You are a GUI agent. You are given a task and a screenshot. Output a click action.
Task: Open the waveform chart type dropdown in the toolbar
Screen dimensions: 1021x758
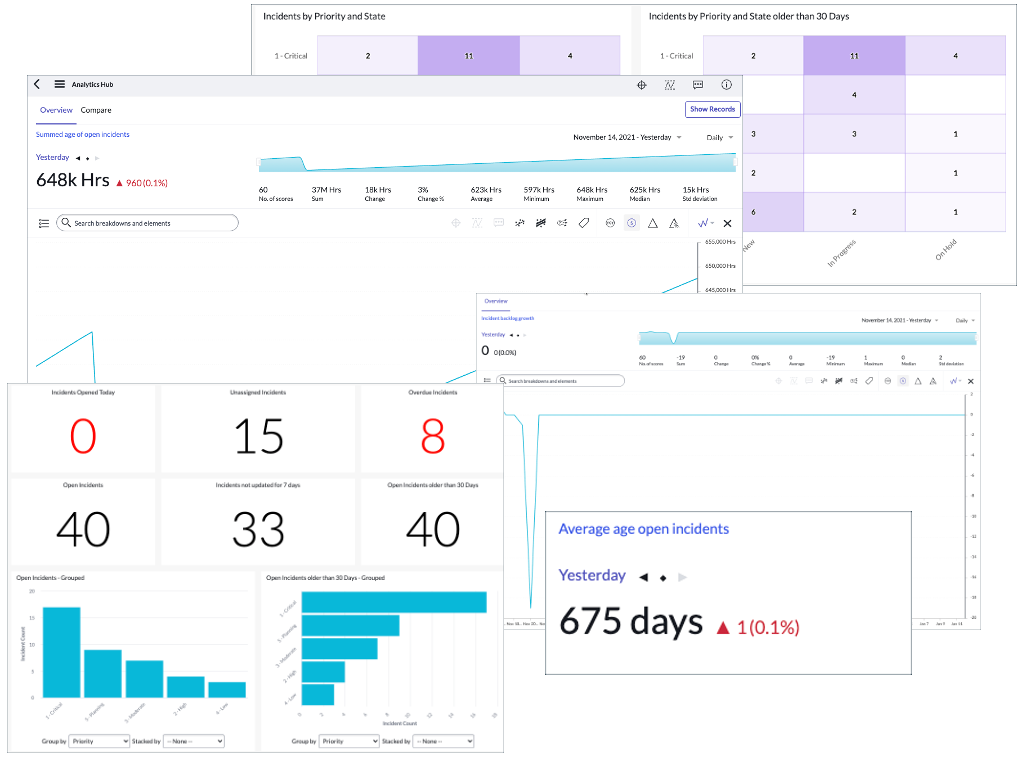click(x=705, y=223)
